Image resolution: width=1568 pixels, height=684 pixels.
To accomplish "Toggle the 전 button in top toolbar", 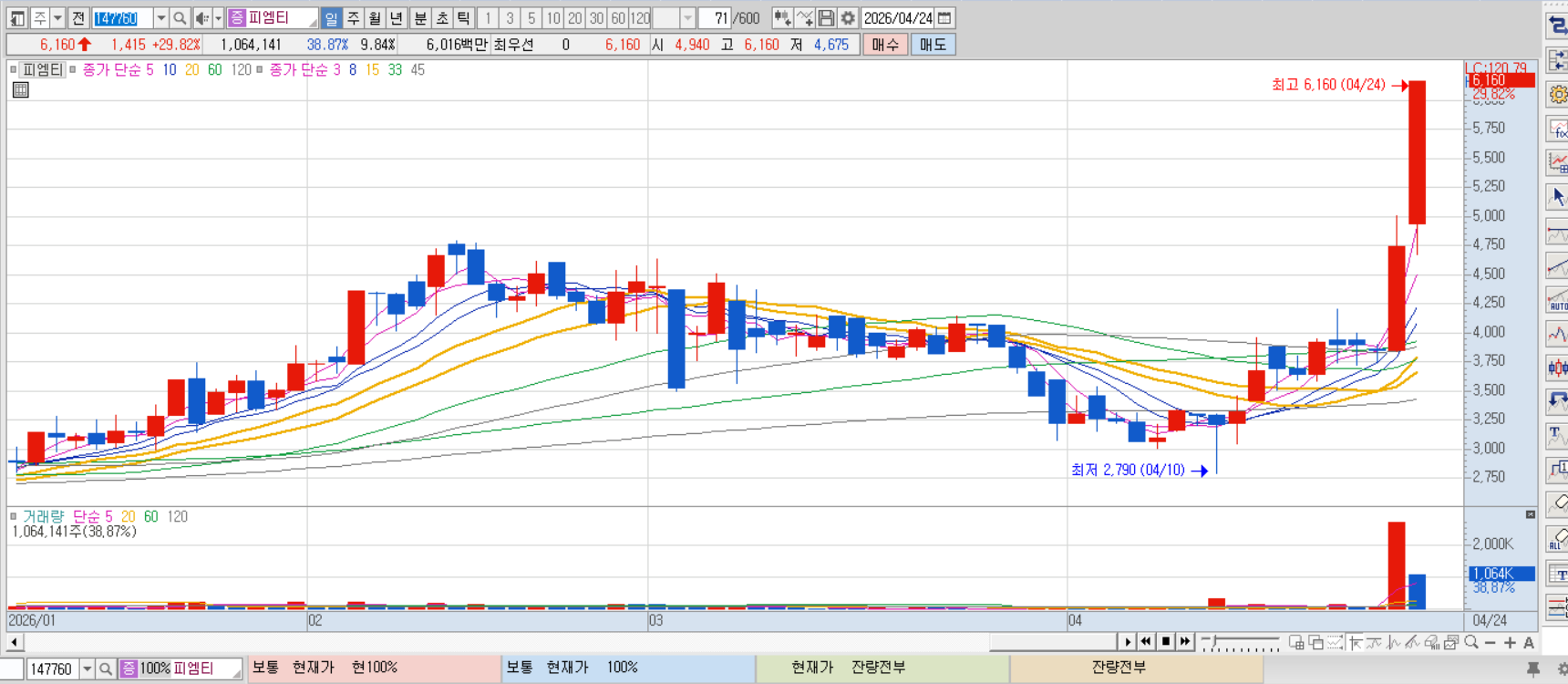I will pyautogui.click(x=78, y=18).
